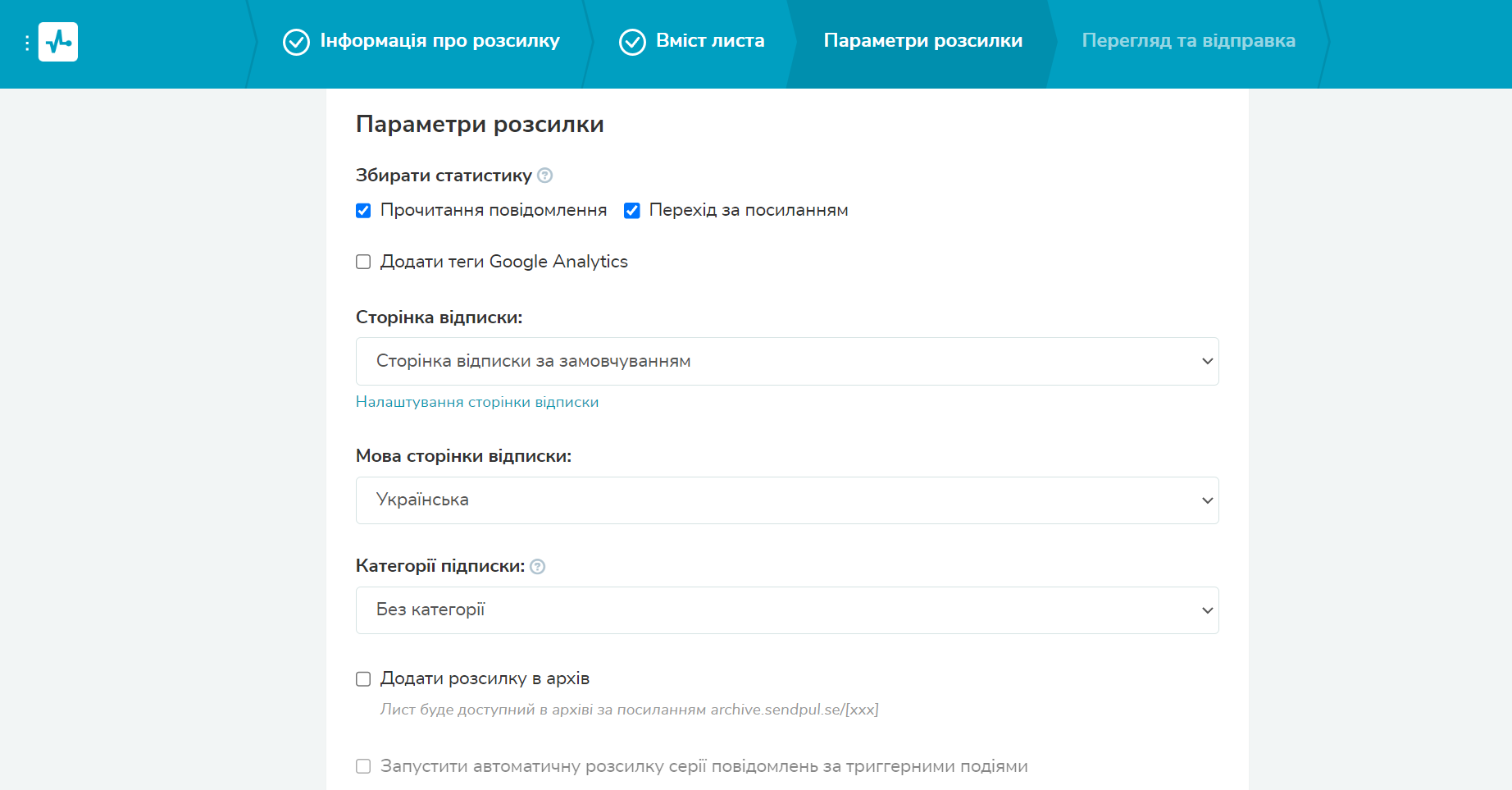The image size is (1512, 790).
Task: Open Категорії підписки dropdown
Action: 787,610
